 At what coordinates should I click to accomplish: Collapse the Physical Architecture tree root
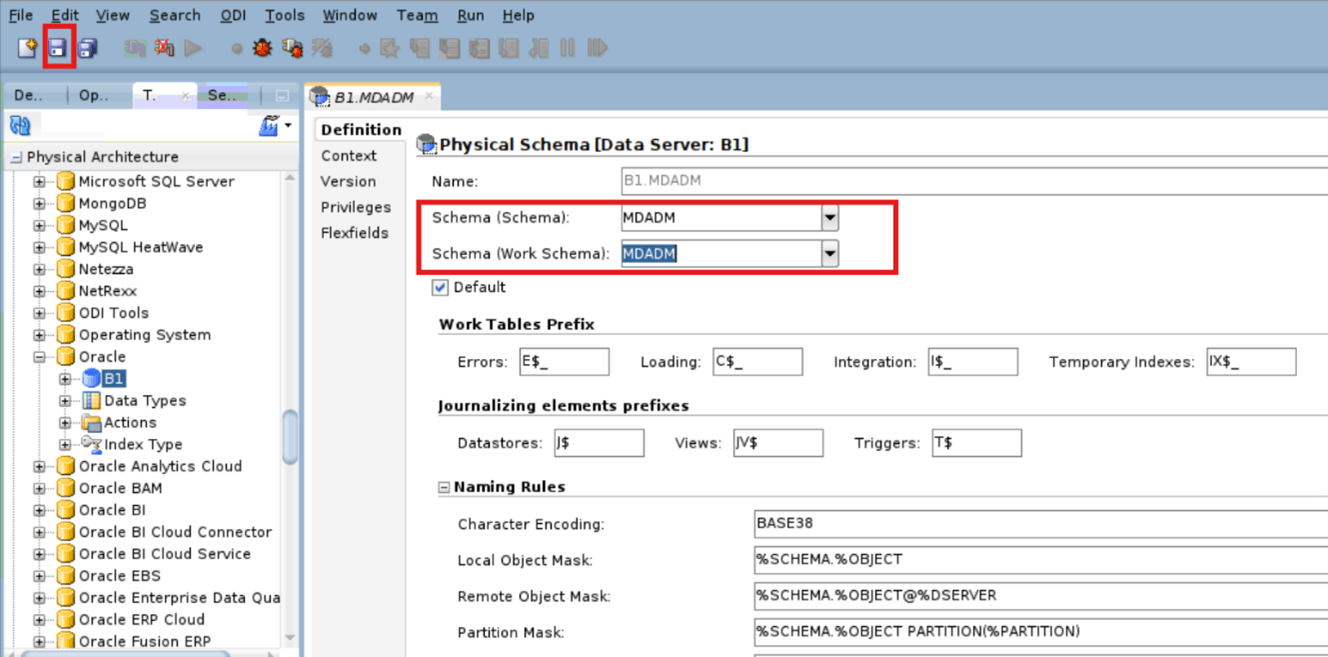pos(16,157)
